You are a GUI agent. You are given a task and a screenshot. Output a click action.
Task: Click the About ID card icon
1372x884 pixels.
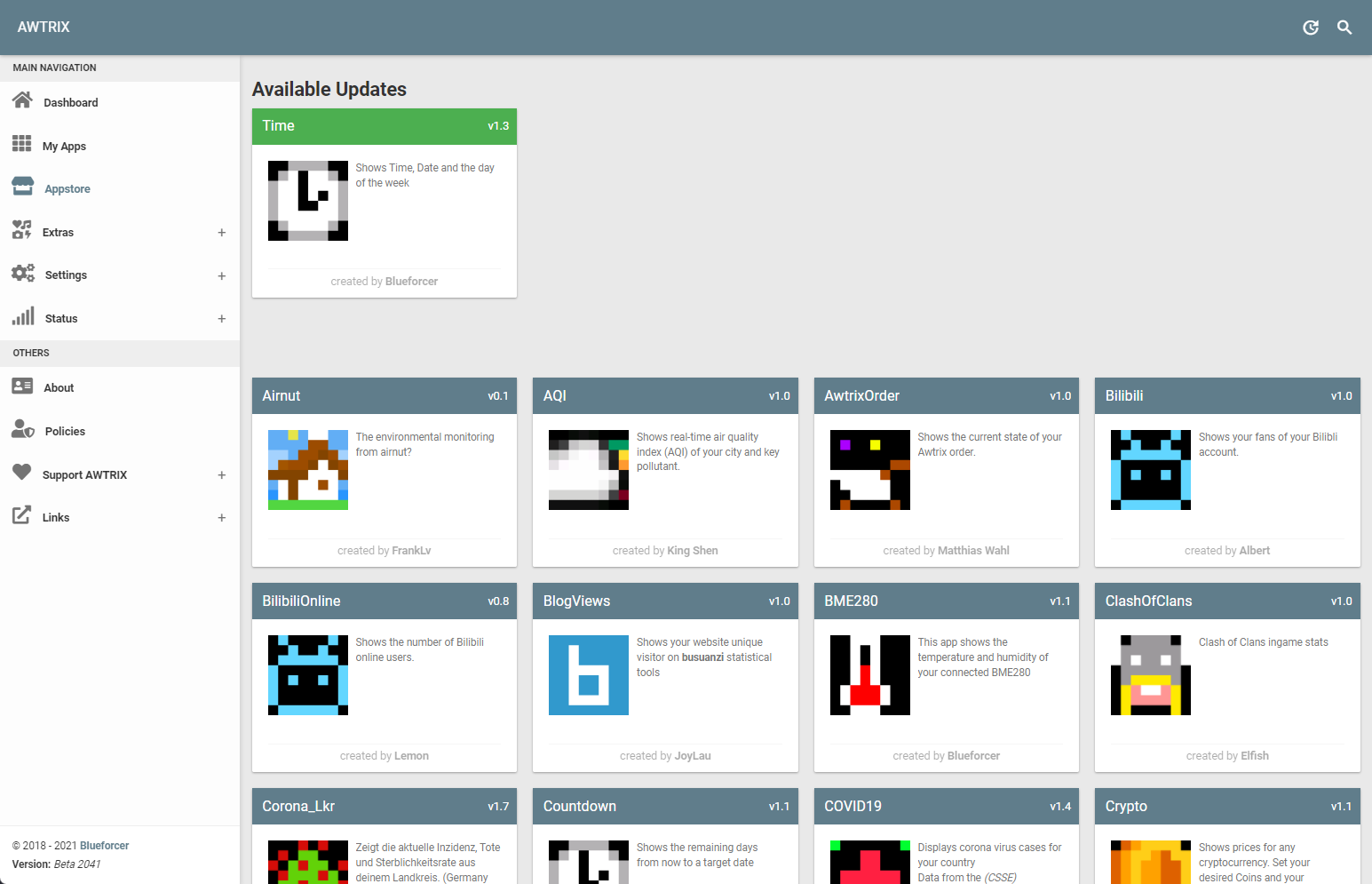pos(22,386)
